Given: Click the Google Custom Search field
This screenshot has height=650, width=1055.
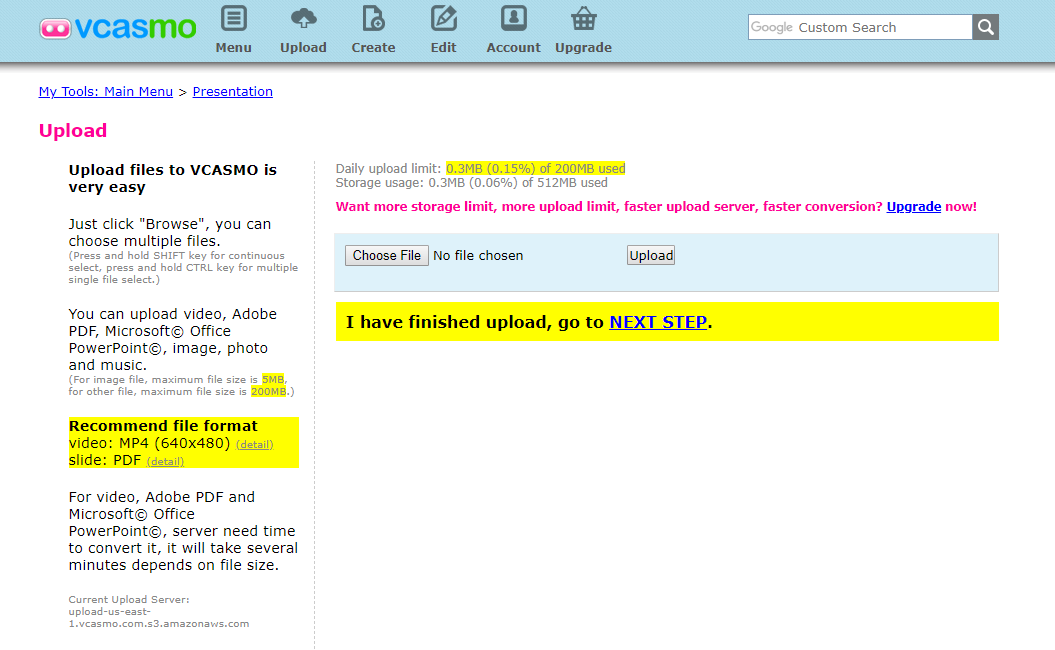Looking at the screenshot, I should click(x=859, y=27).
